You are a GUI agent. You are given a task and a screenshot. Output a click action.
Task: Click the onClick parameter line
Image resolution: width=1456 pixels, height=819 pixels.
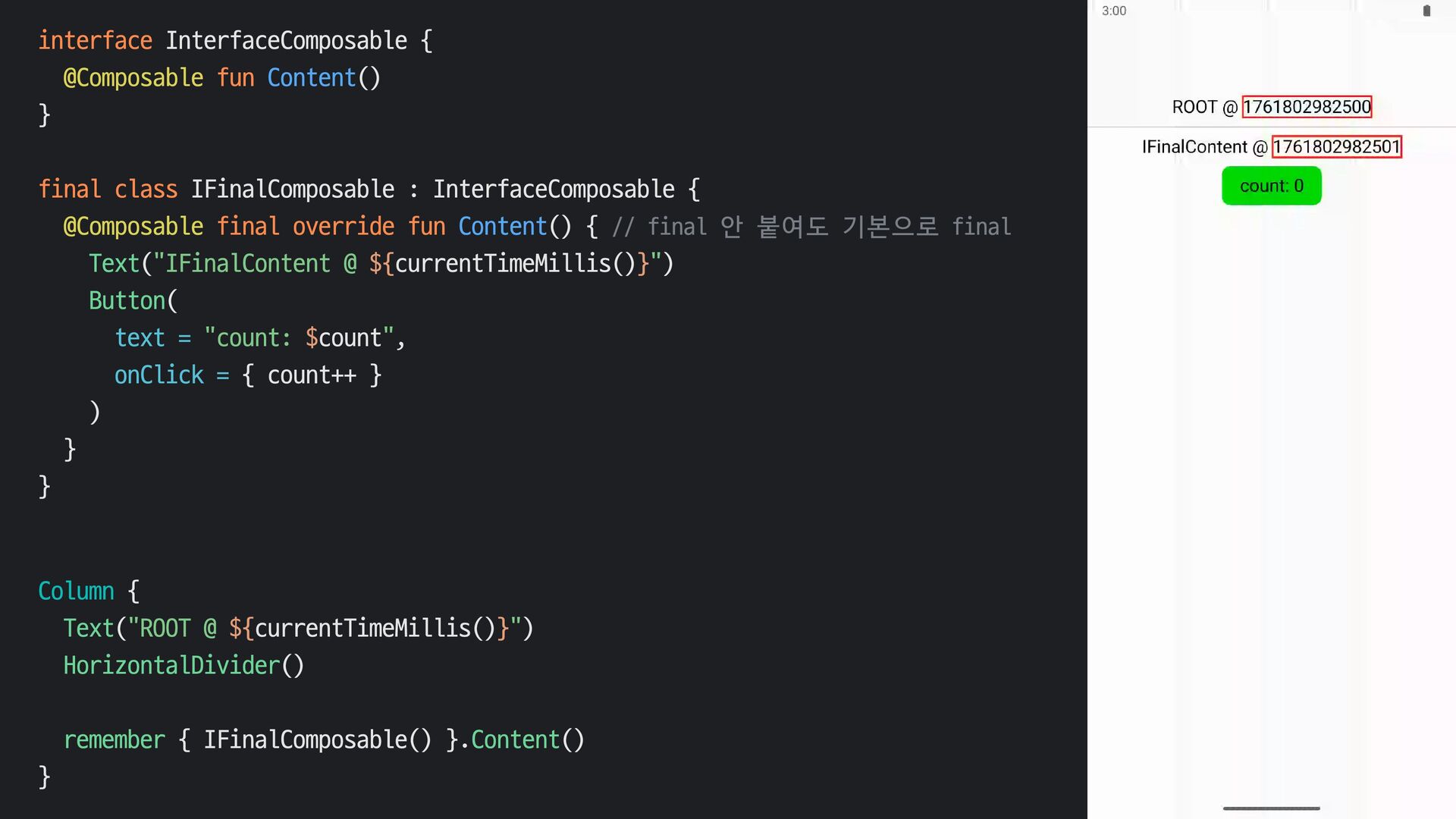[247, 375]
